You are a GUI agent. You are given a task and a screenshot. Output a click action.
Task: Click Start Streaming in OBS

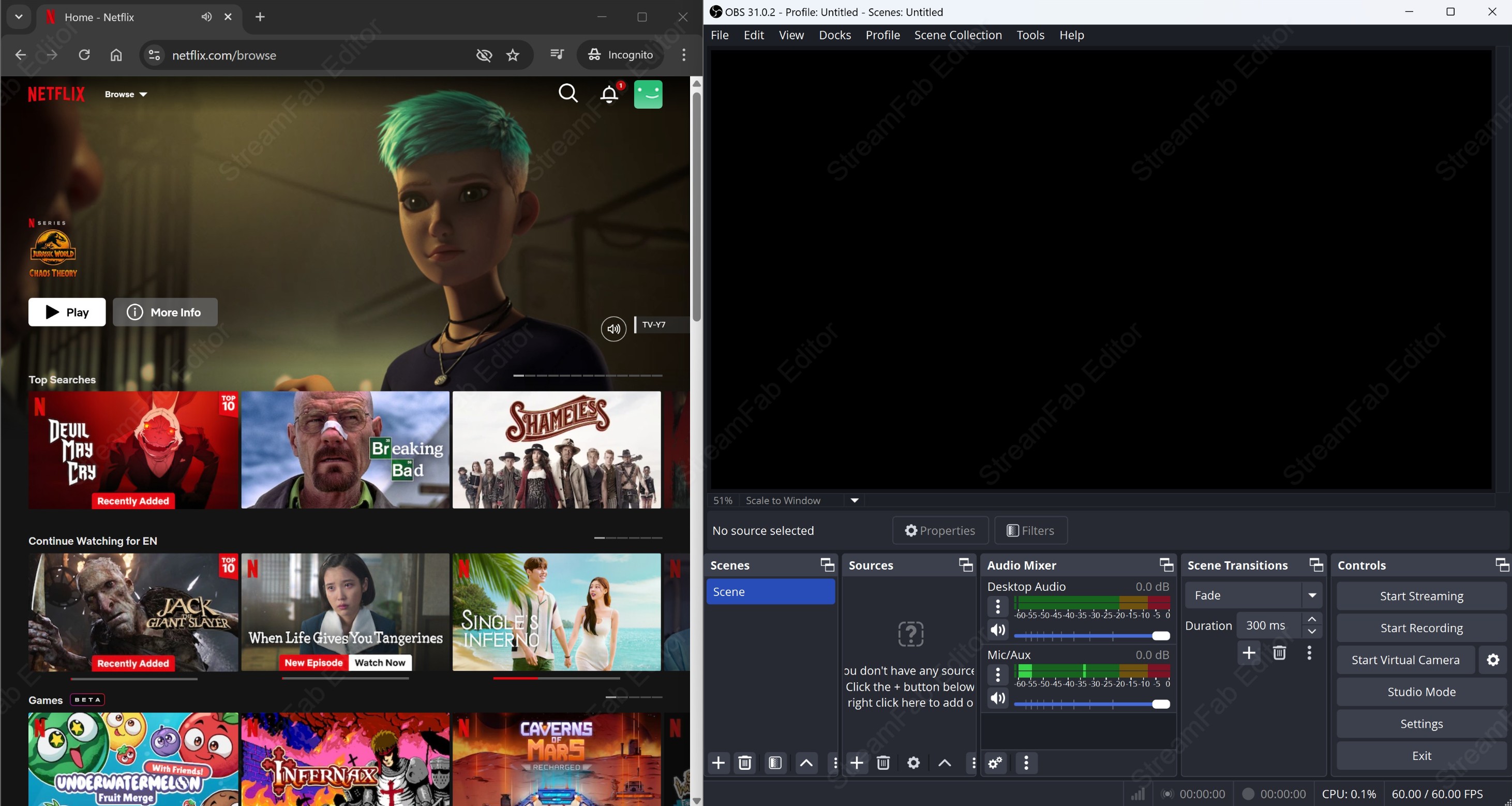[1421, 596]
